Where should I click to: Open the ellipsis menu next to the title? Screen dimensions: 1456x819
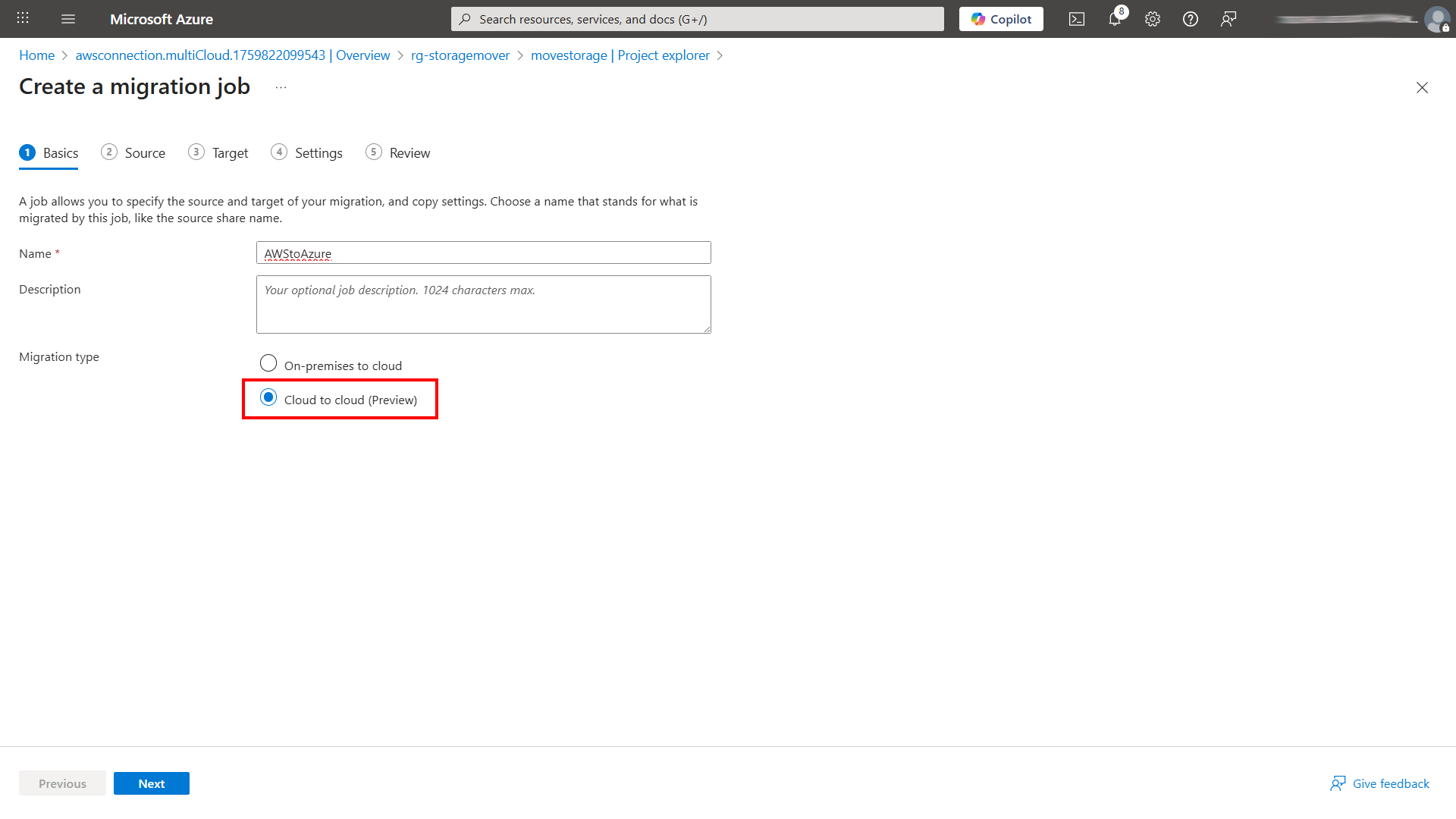pos(281,86)
